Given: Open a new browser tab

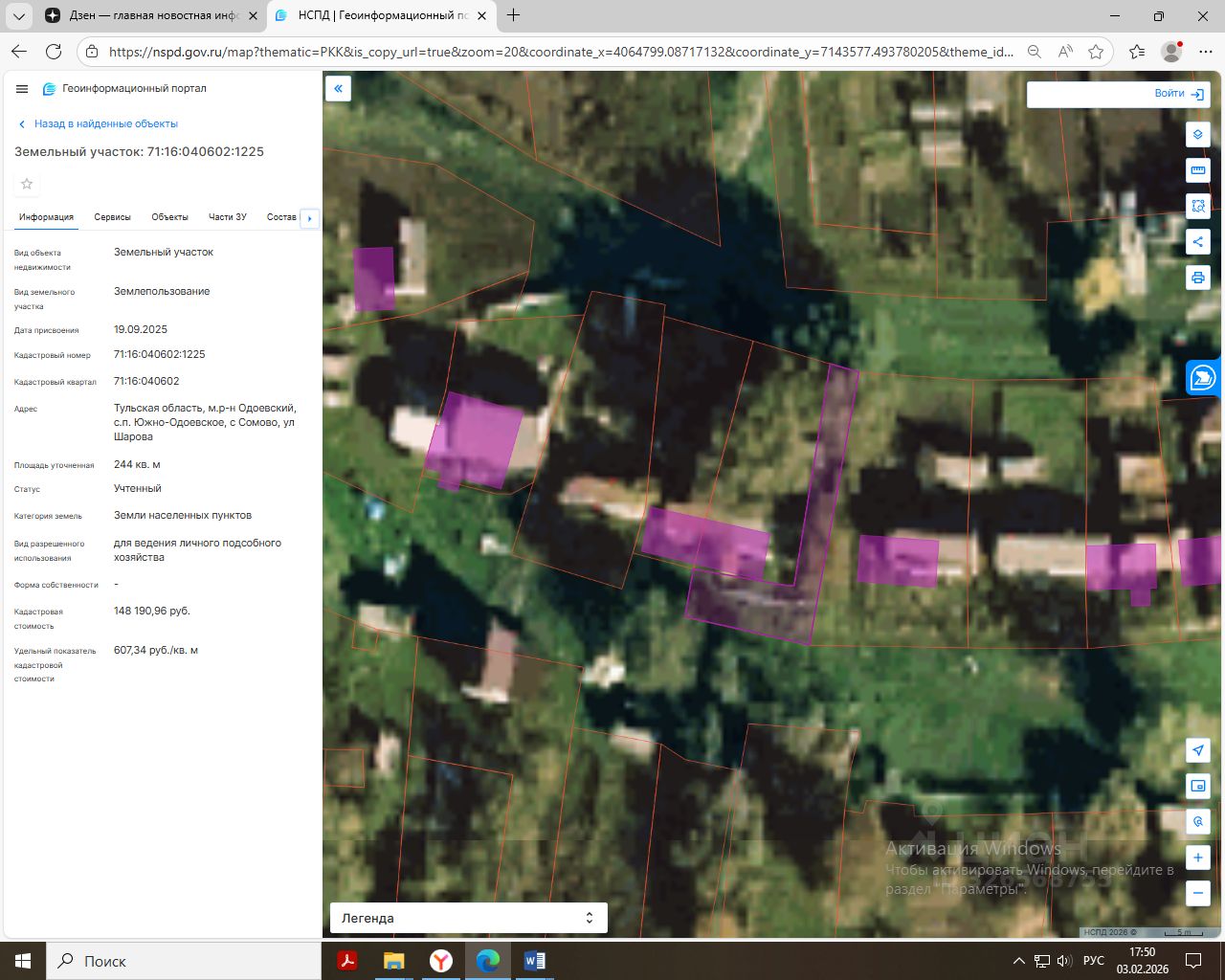Looking at the screenshot, I should coord(514,15).
